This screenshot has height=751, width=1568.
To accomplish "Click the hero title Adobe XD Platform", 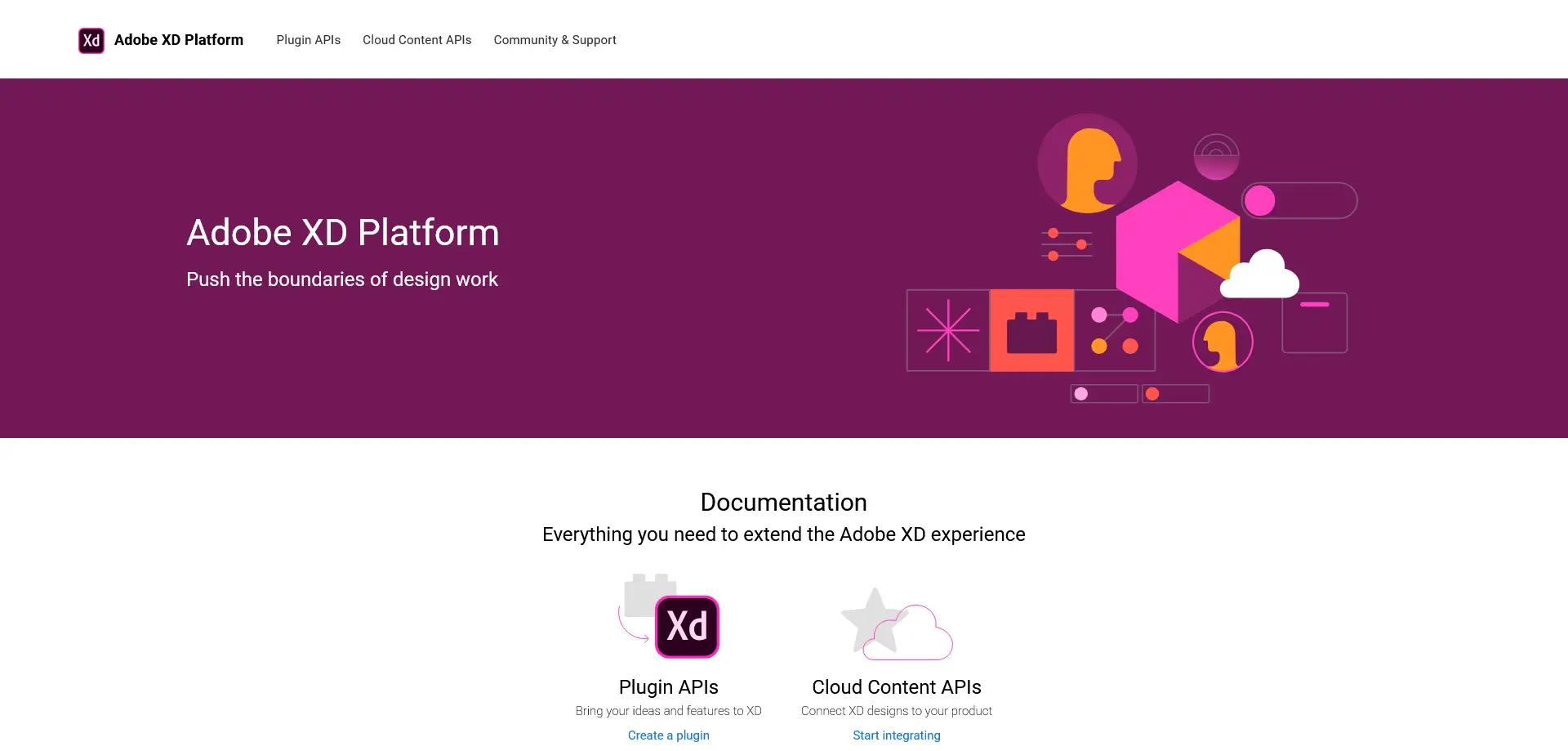I will (343, 233).
